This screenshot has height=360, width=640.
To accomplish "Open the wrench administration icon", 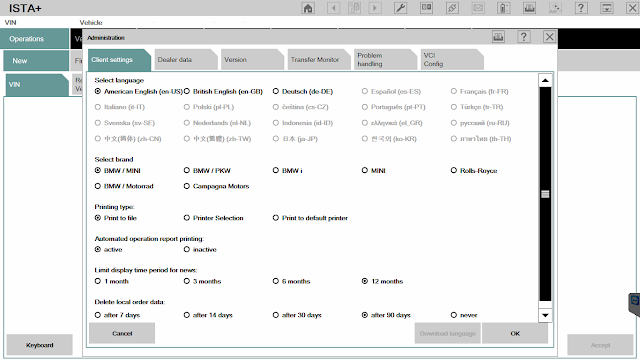I will click(x=400, y=8).
